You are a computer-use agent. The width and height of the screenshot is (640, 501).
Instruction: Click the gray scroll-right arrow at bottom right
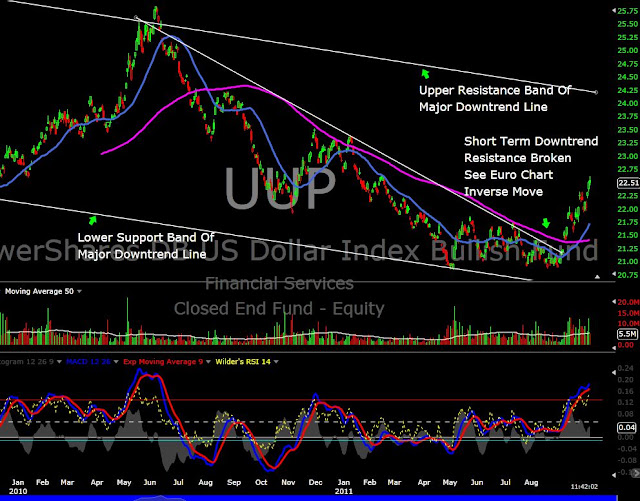click(636, 474)
